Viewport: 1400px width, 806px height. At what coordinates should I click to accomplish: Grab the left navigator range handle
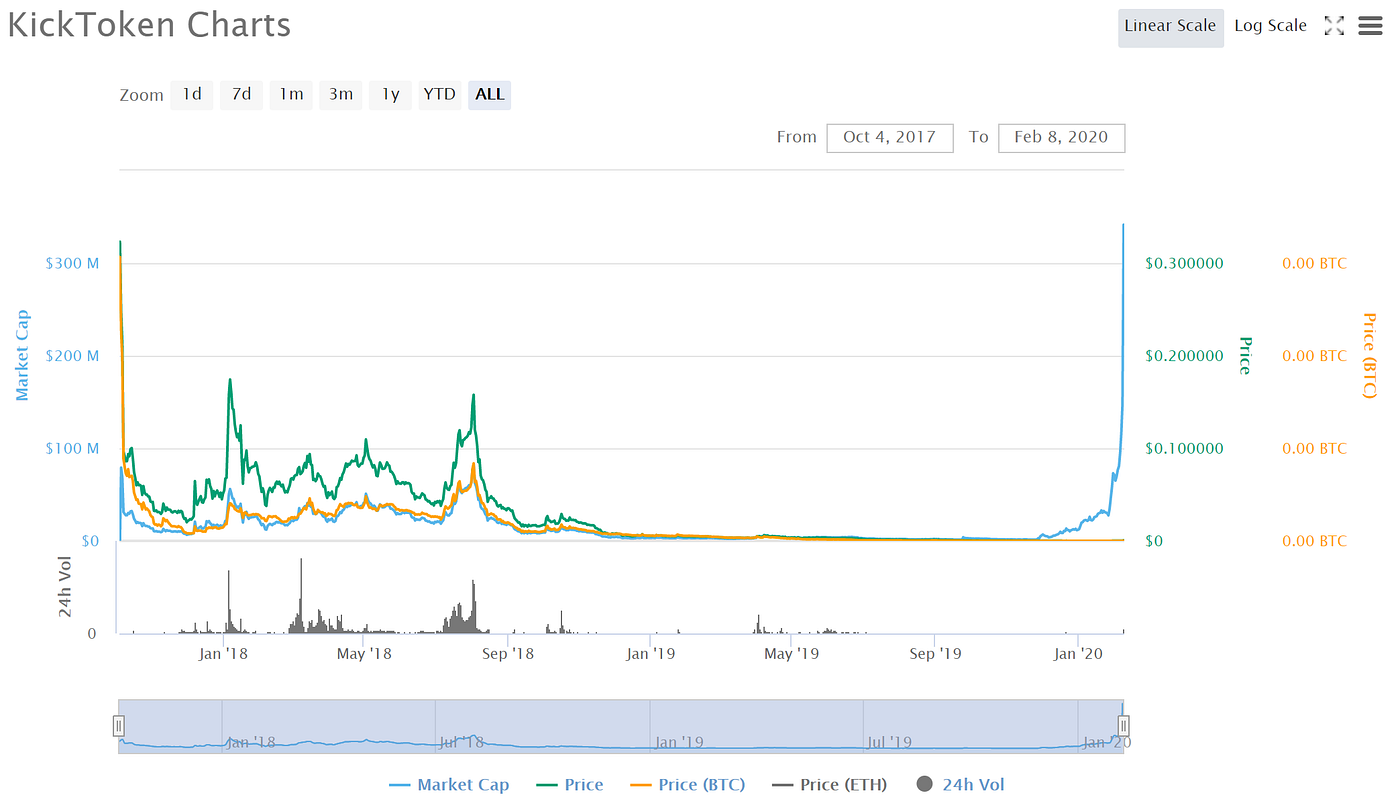[118, 726]
